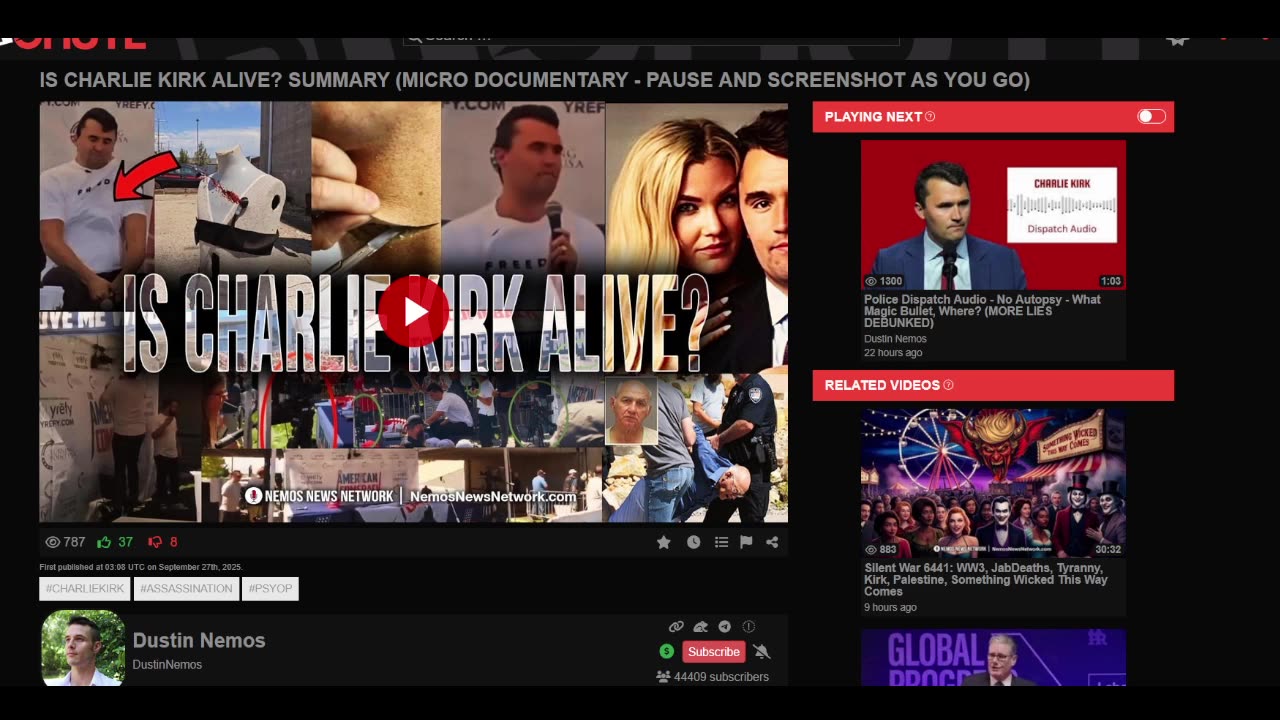Screen dimensions: 1280x720
Task: Click the first published date text
Action: [141, 567]
